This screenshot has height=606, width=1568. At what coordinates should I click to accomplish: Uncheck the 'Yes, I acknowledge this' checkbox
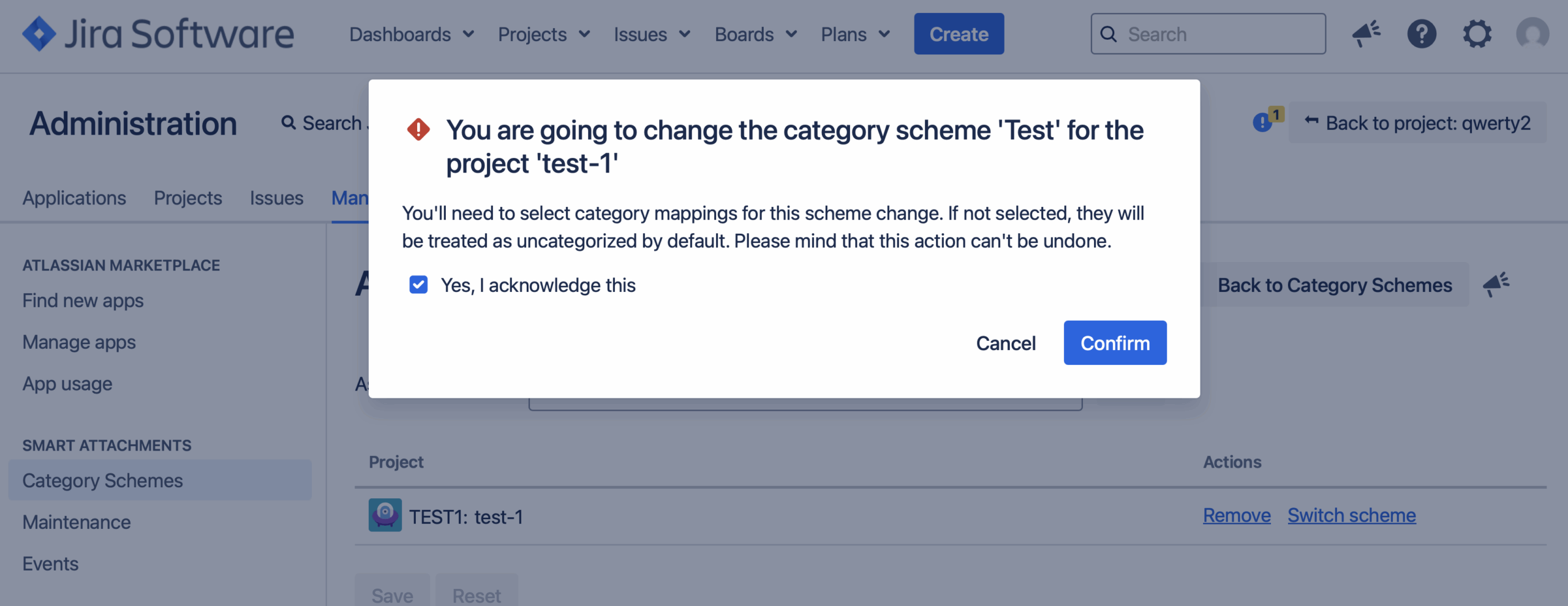tap(418, 285)
